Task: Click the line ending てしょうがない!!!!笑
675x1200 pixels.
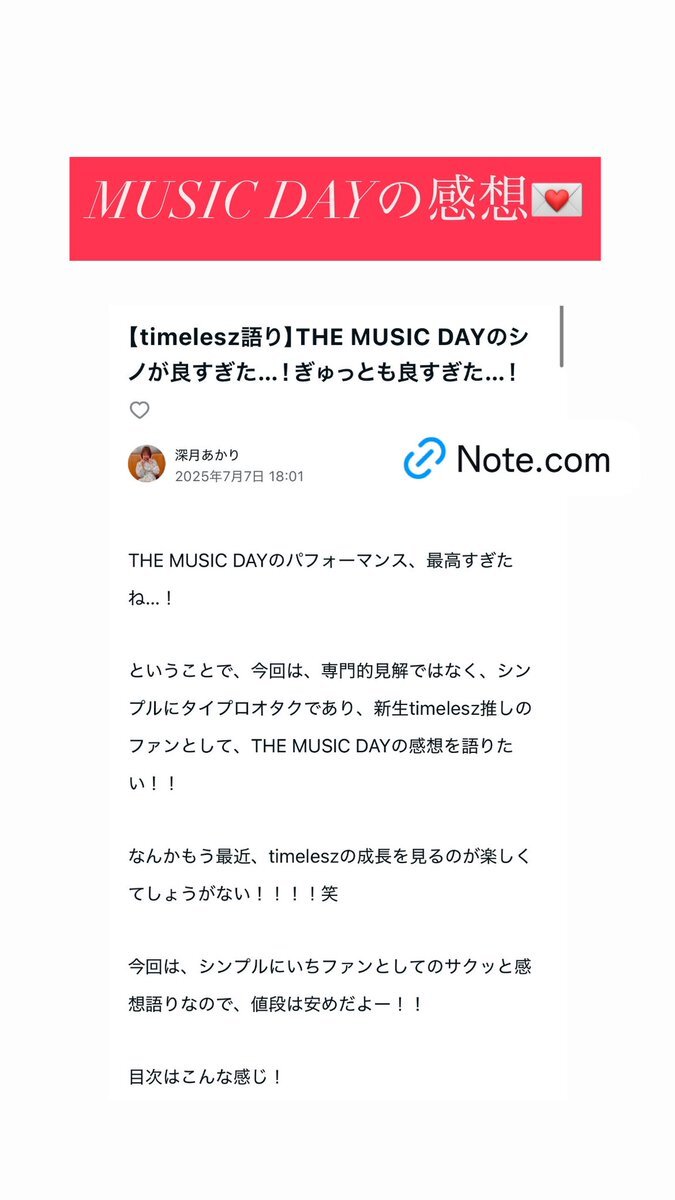Action: pos(233,893)
